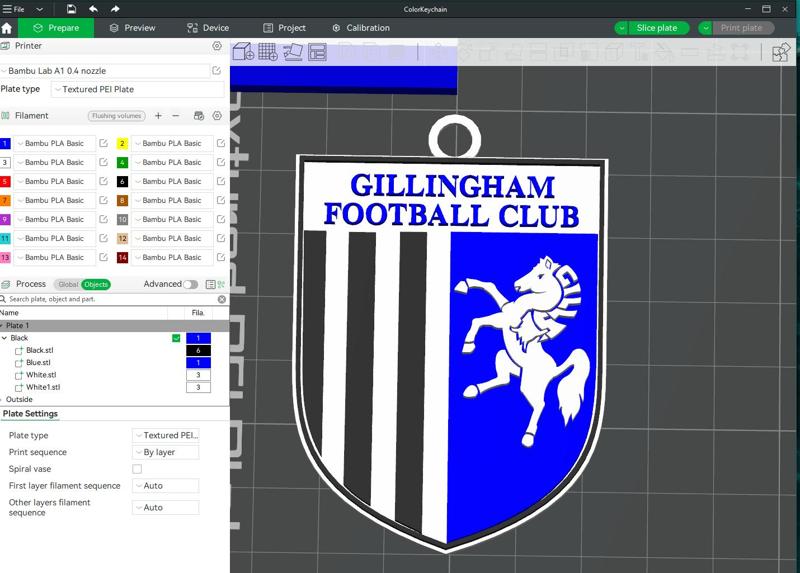Click the Undo arrow
This screenshot has height=573, width=800.
pos(93,9)
